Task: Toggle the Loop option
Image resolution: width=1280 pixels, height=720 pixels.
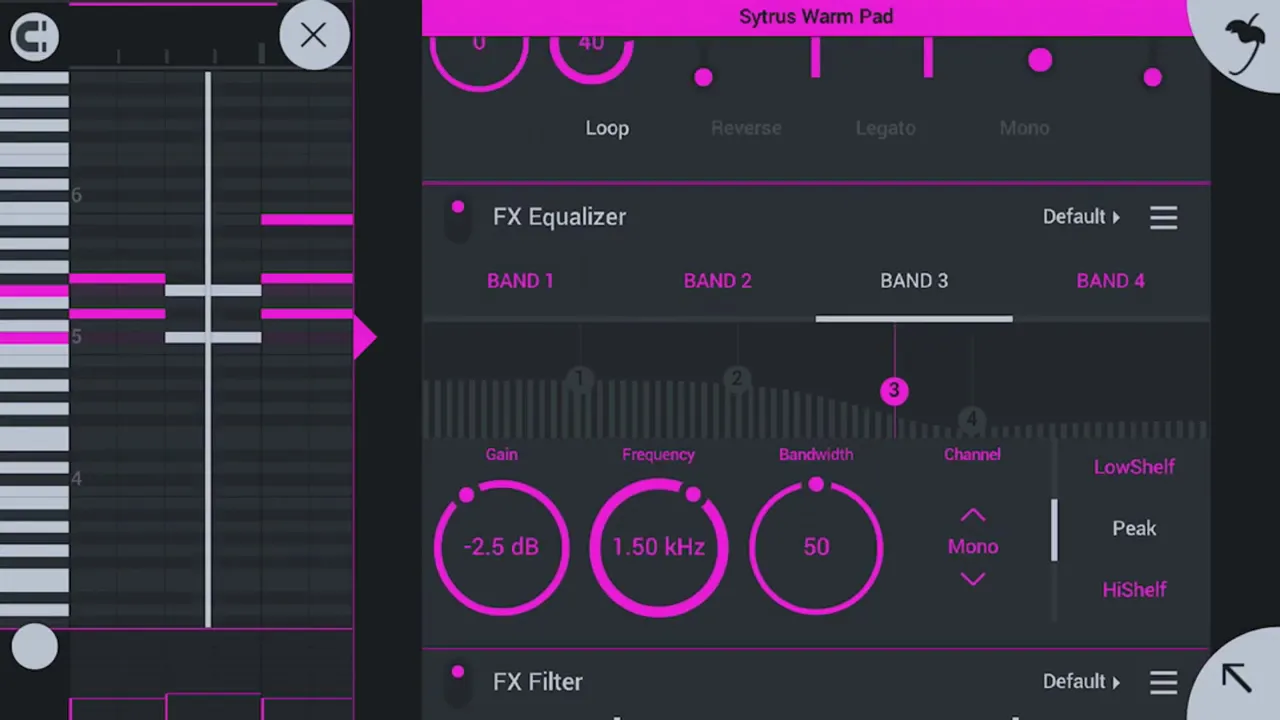Action: 607,128
